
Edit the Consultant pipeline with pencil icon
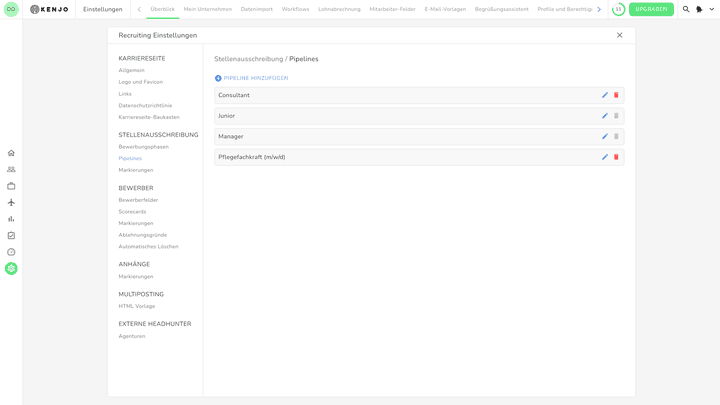[x=605, y=95]
